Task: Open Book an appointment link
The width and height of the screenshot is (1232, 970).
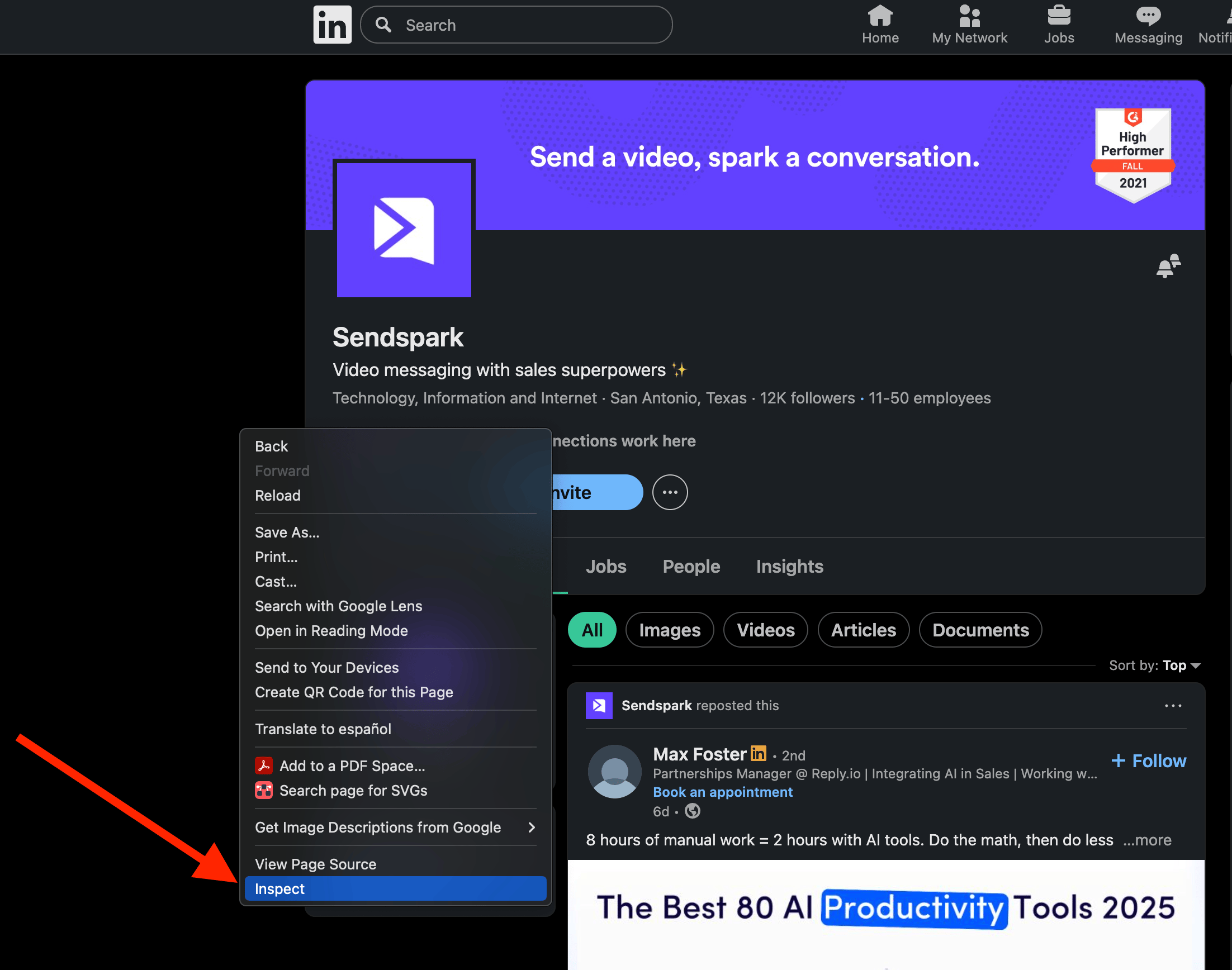Action: (722, 792)
